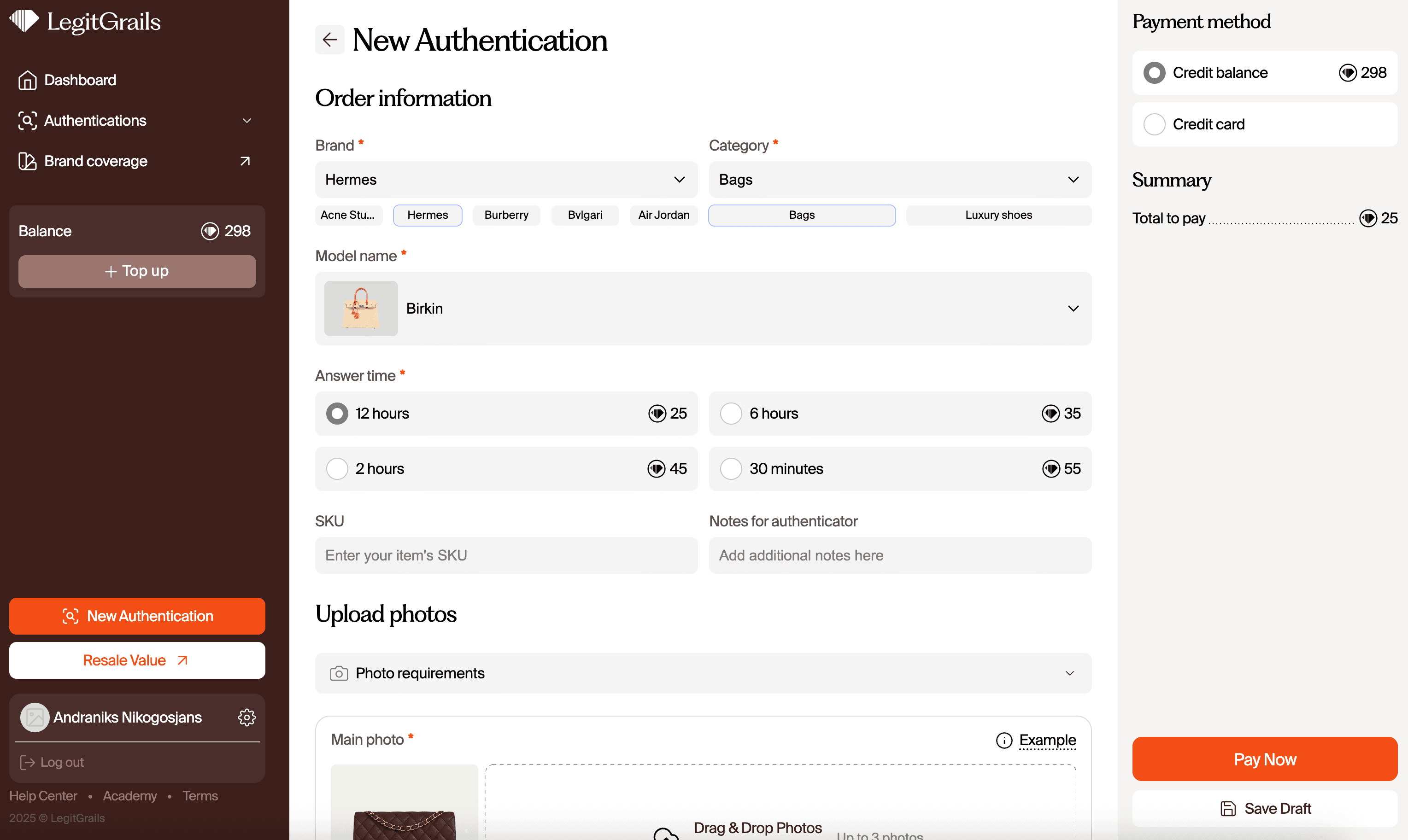Click the Top up button
Screen dimensions: 1408x840
coord(136,271)
